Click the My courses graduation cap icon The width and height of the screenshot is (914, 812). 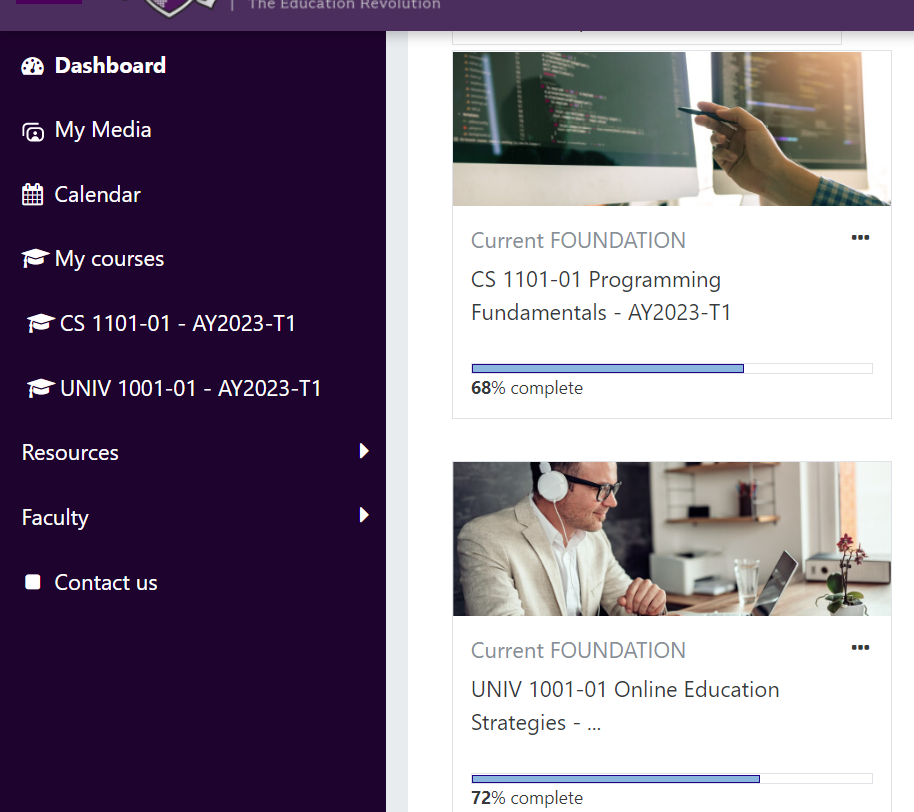[x=35, y=258]
